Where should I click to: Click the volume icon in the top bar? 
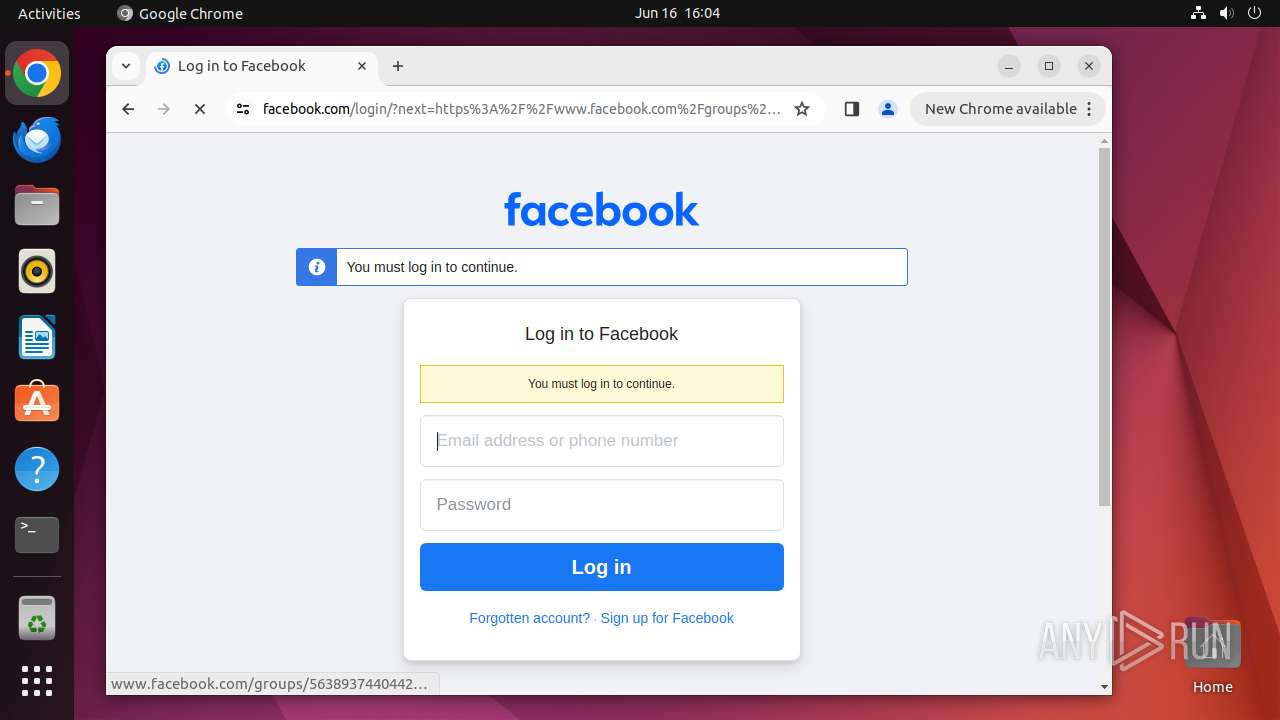[1227, 13]
